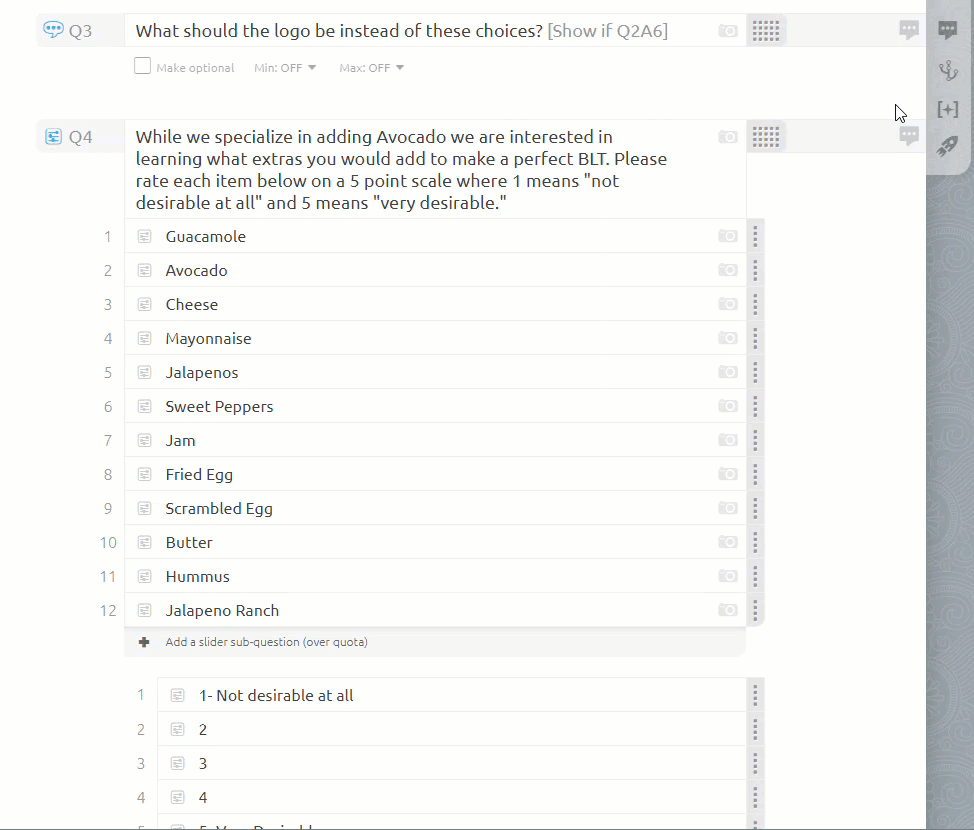Viewport: 974px width, 830px height.
Task: Click the Q3 question number label
Action: [80, 31]
